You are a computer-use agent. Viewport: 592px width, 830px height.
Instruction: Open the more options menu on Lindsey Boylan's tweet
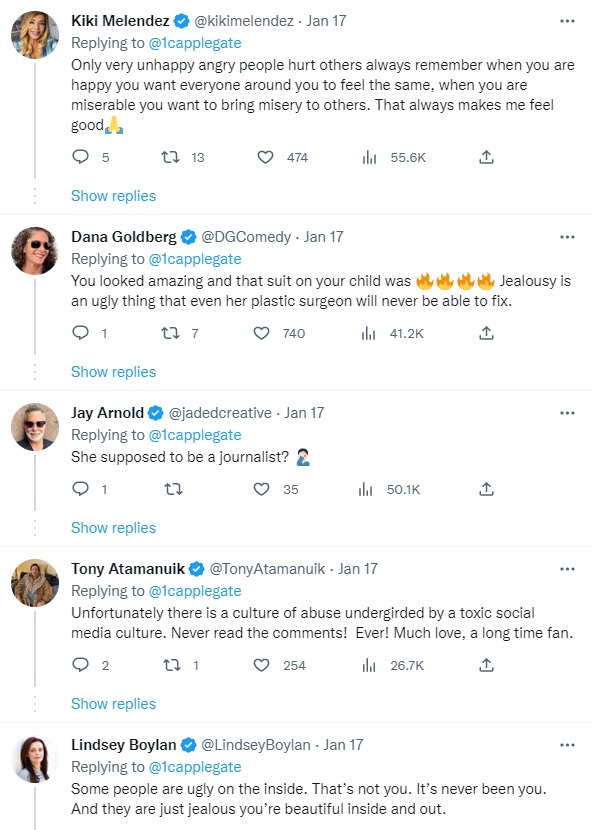568,745
